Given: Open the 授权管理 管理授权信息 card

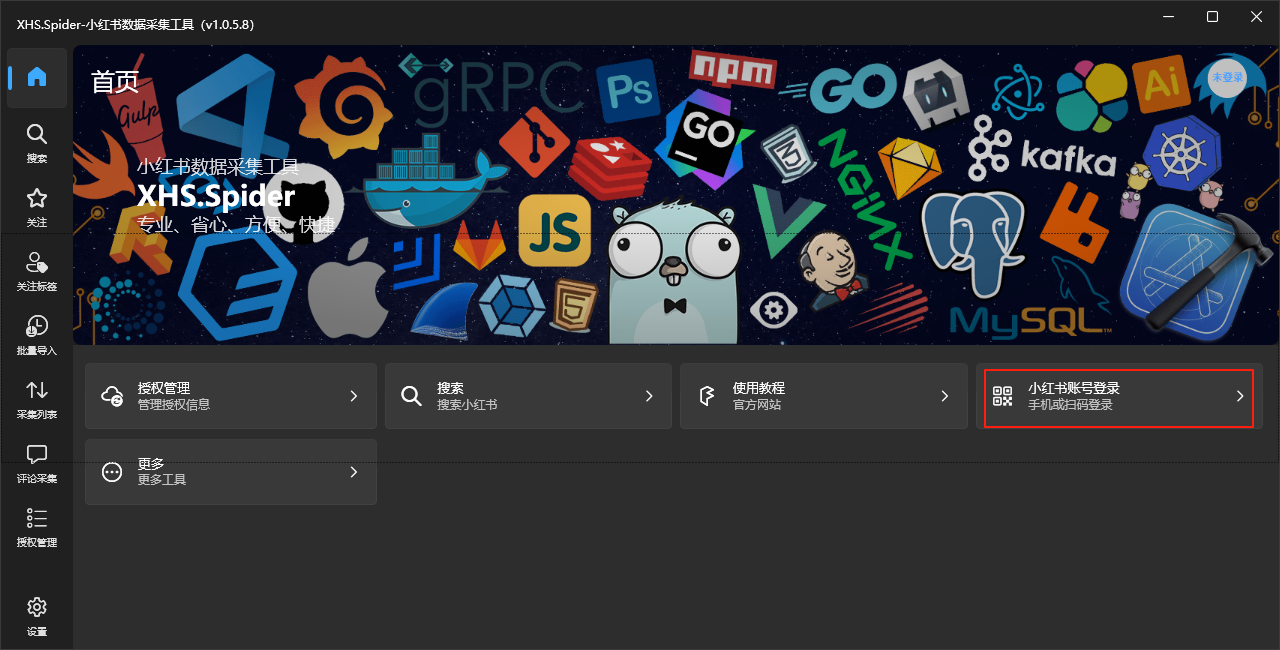Looking at the screenshot, I should pos(231,396).
